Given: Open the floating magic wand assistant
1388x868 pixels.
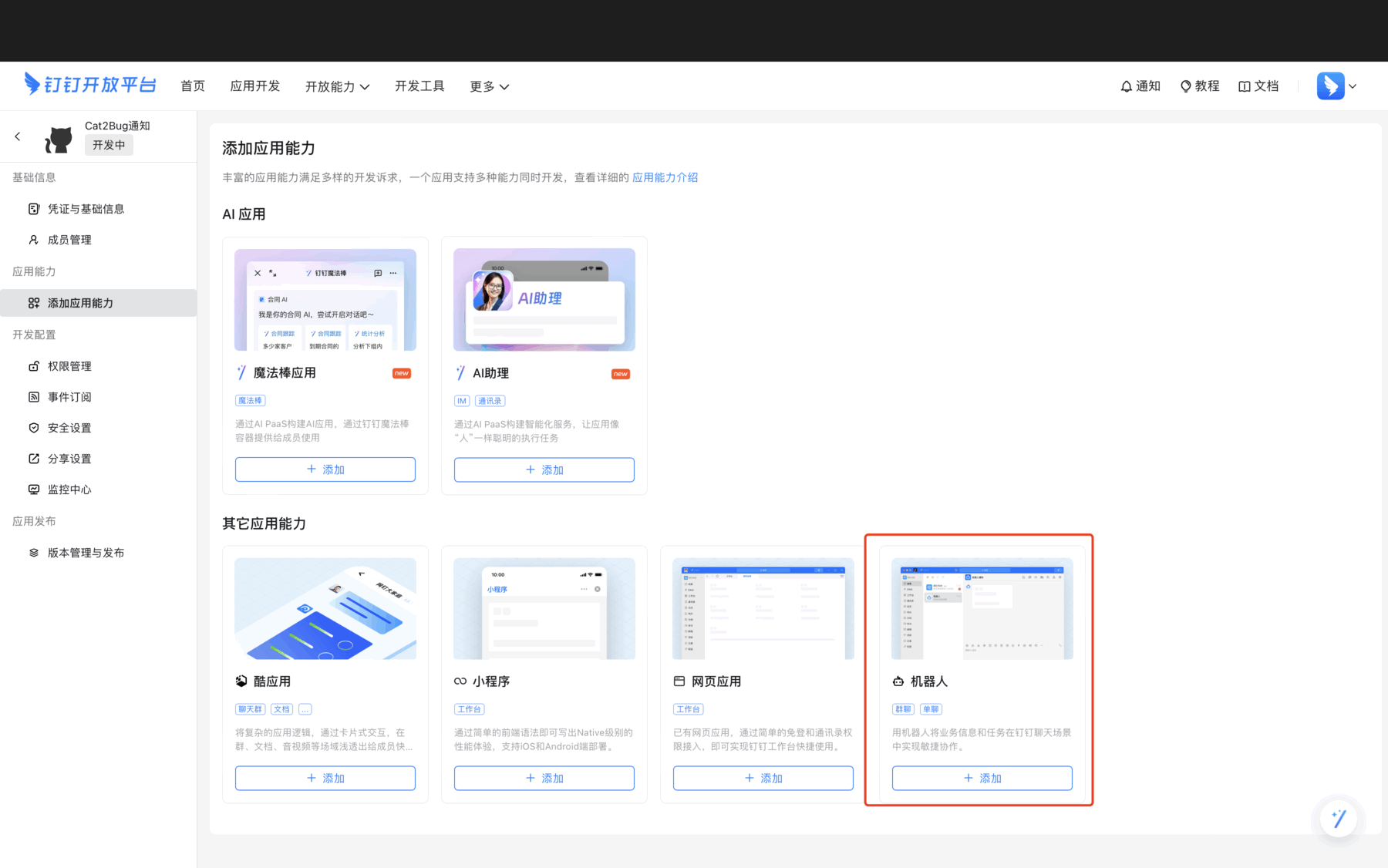Looking at the screenshot, I should point(1339,818).
